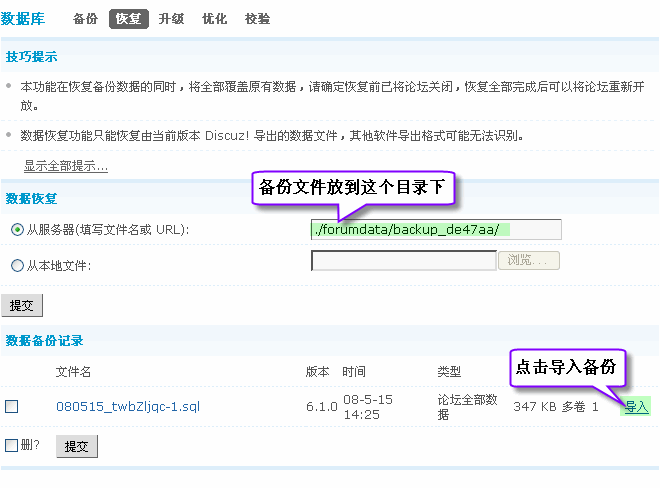Image resolution: width=660 pixels, height=488 pixels.
Task: Open the 080515_twbZljqc-1.sql file link
Action: click(x=128, y=407)
